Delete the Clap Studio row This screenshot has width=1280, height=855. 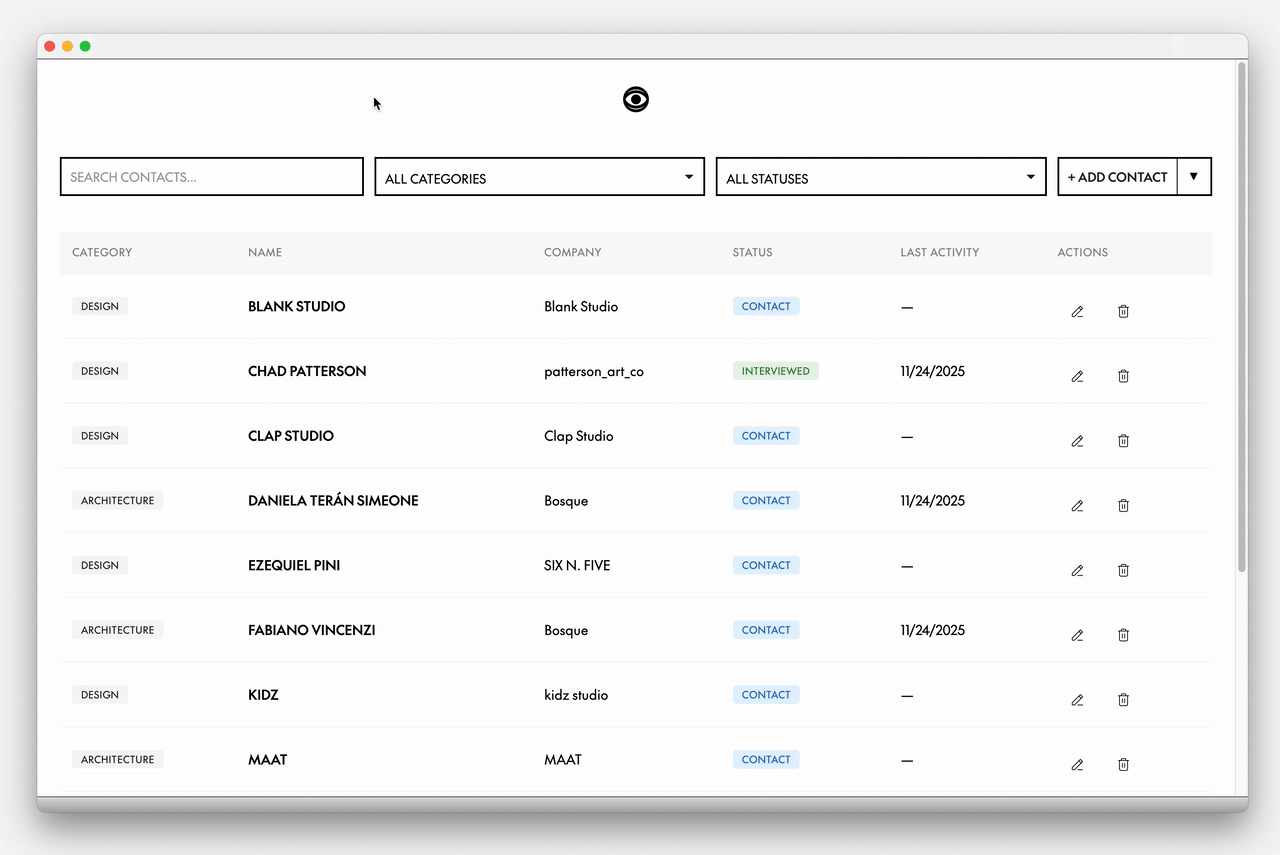click(1123, 441)
